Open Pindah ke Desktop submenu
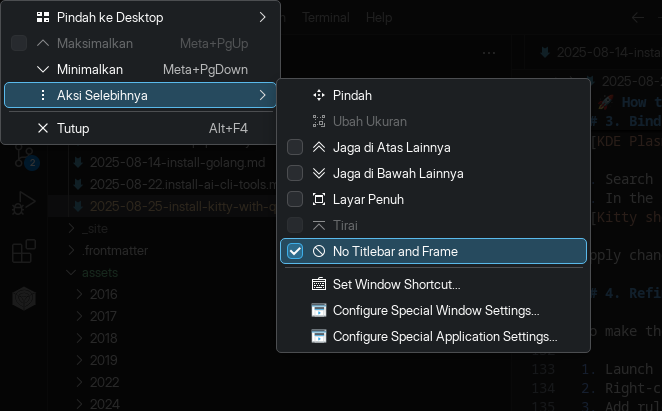 click(x=140, y=17)
